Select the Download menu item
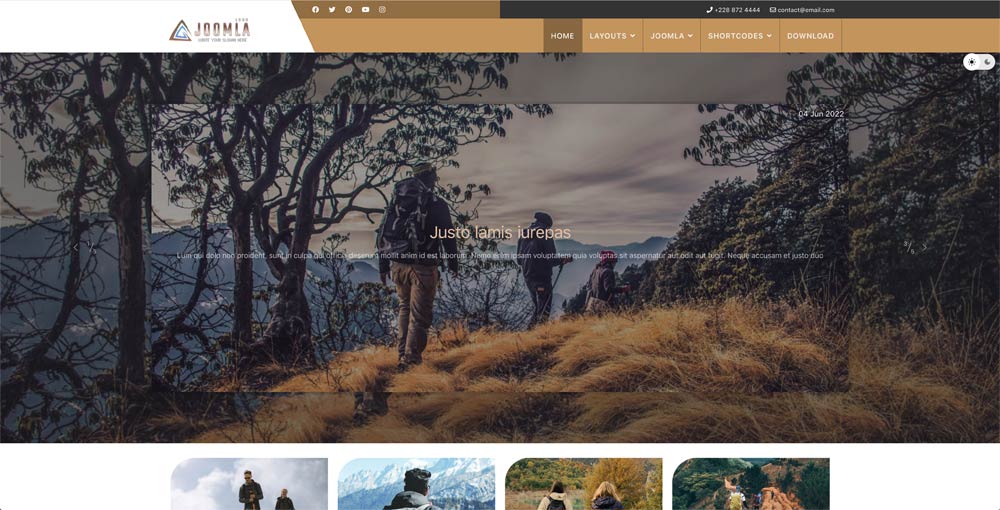This screenshot has width=1000, height=510. click(x=810, y=36)
